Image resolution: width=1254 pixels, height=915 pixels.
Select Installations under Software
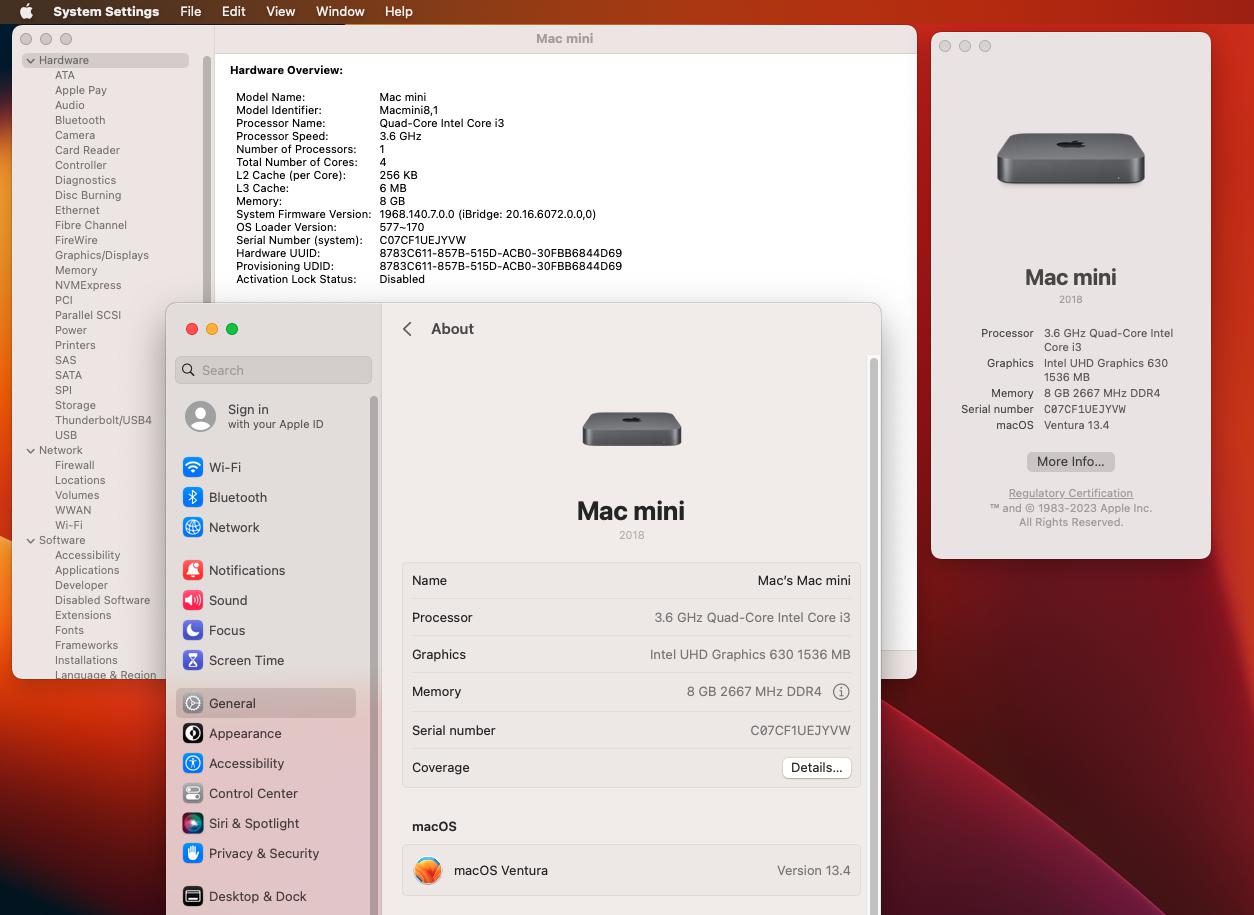click(x=86, y=660)
